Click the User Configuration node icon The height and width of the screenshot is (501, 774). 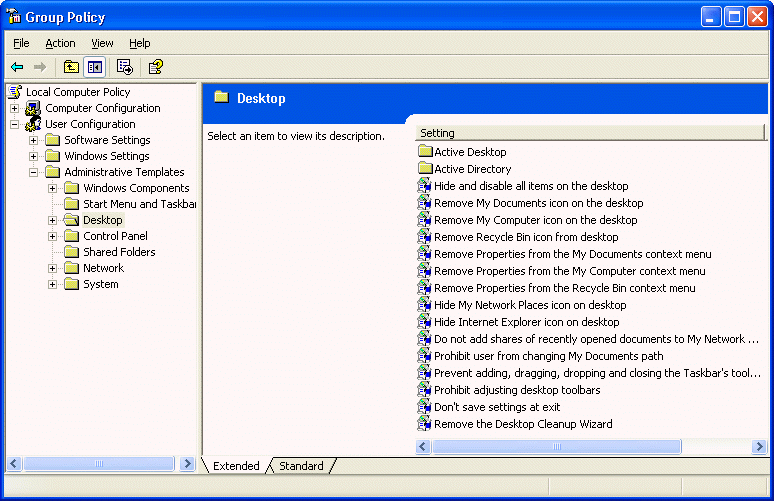click(x=33, y=124)
